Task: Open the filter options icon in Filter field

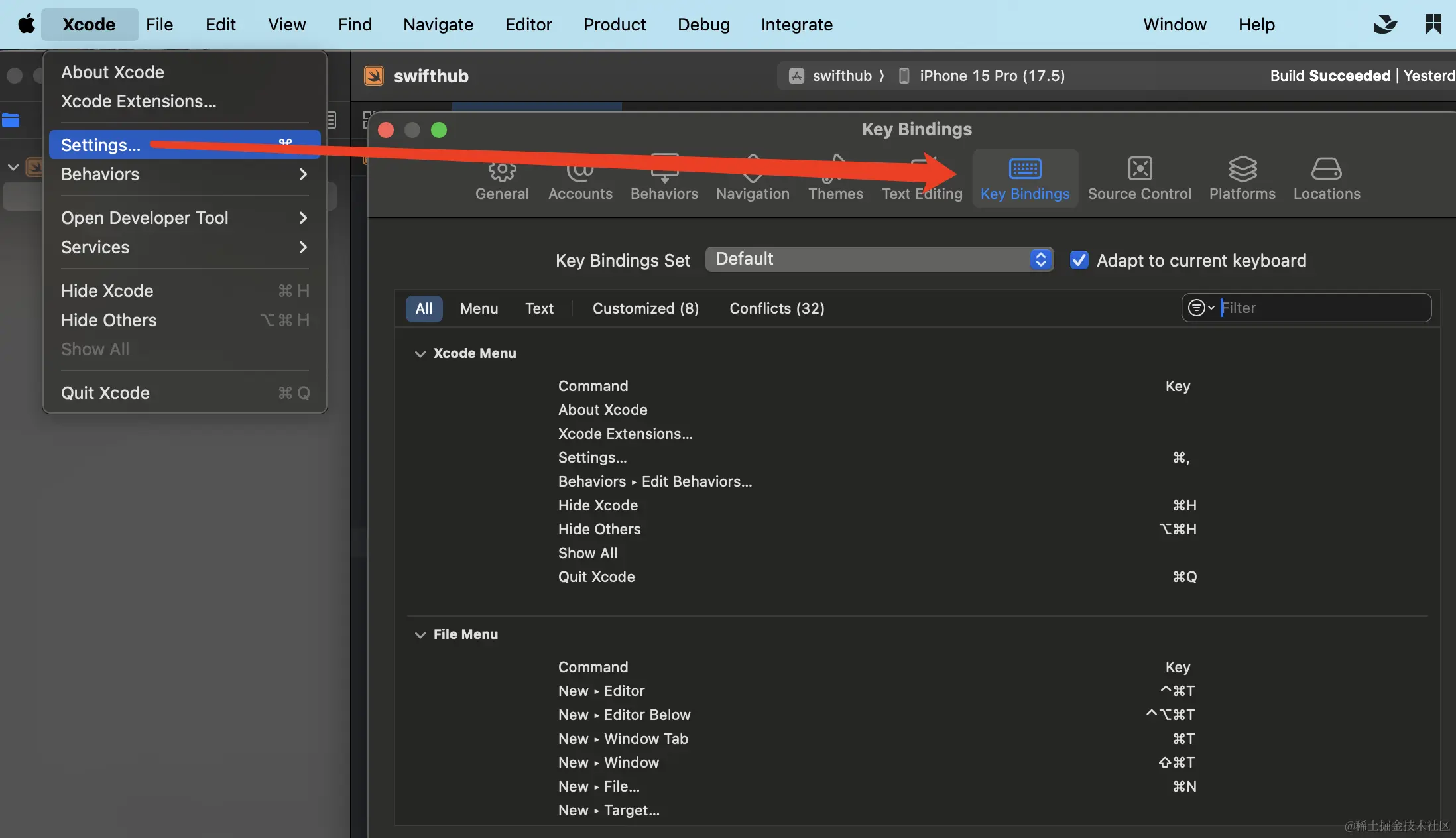Action: tap(1201, 308)
